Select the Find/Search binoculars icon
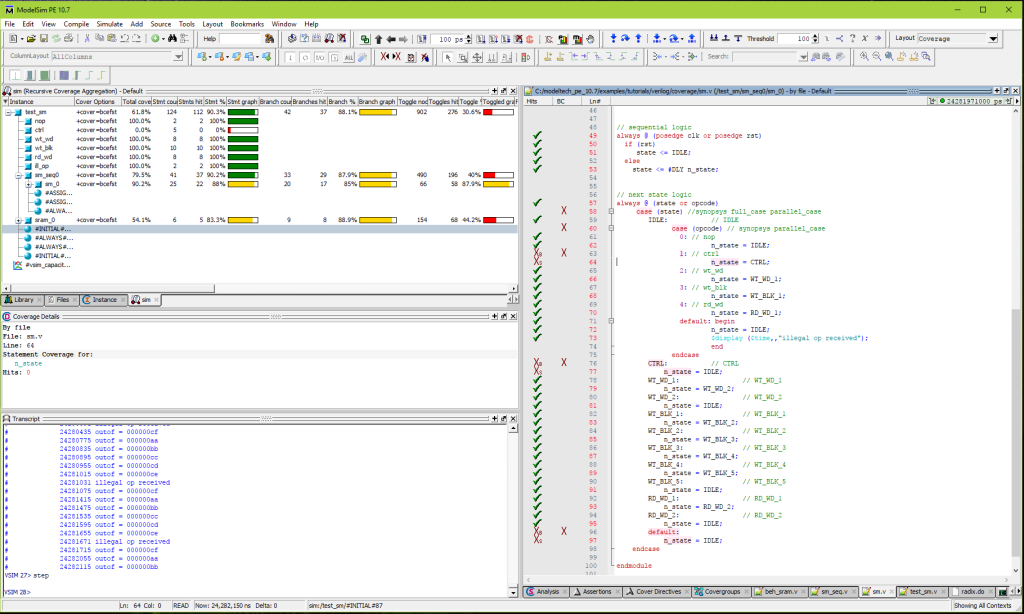 point(172,40)
